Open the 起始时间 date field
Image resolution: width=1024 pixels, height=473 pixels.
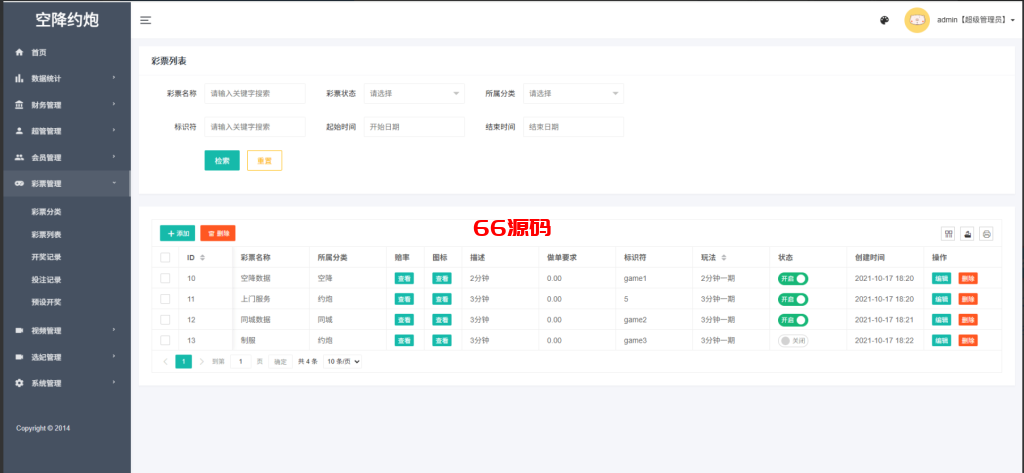point(414,127)
